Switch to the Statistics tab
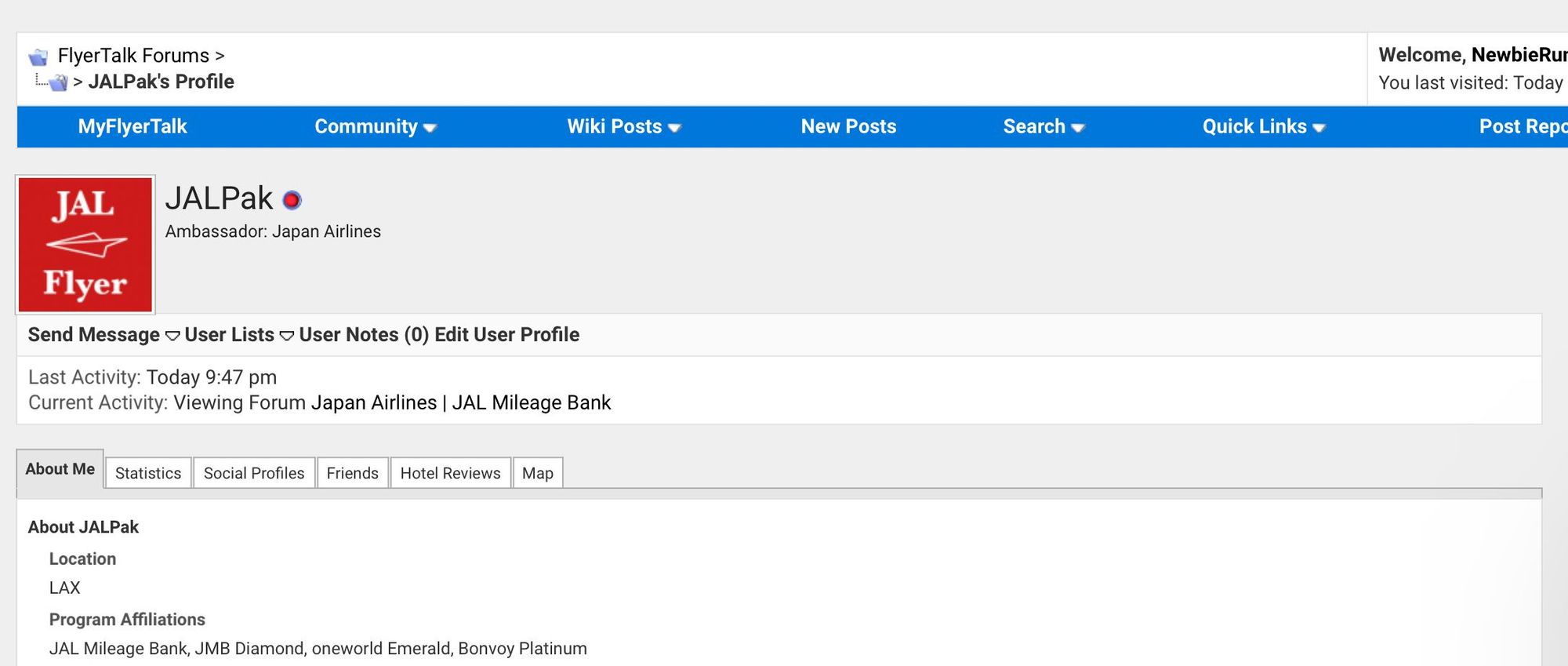The width and height of the screenshot is (1568, 666). point(148,473)
